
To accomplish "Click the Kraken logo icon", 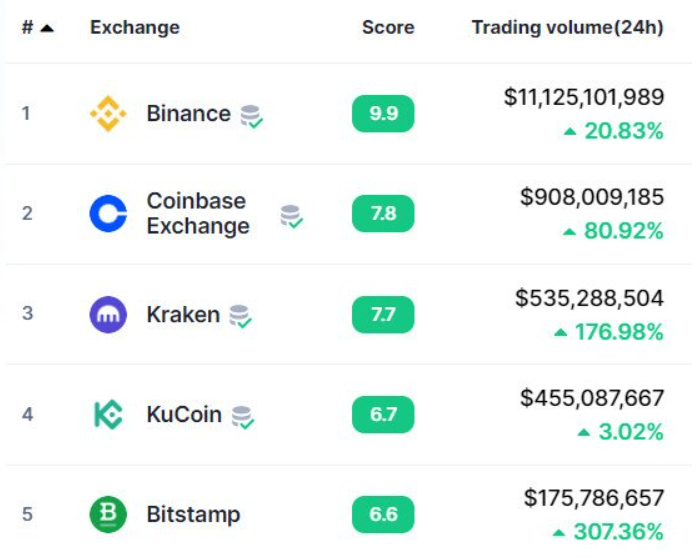I will pos(108,314).
